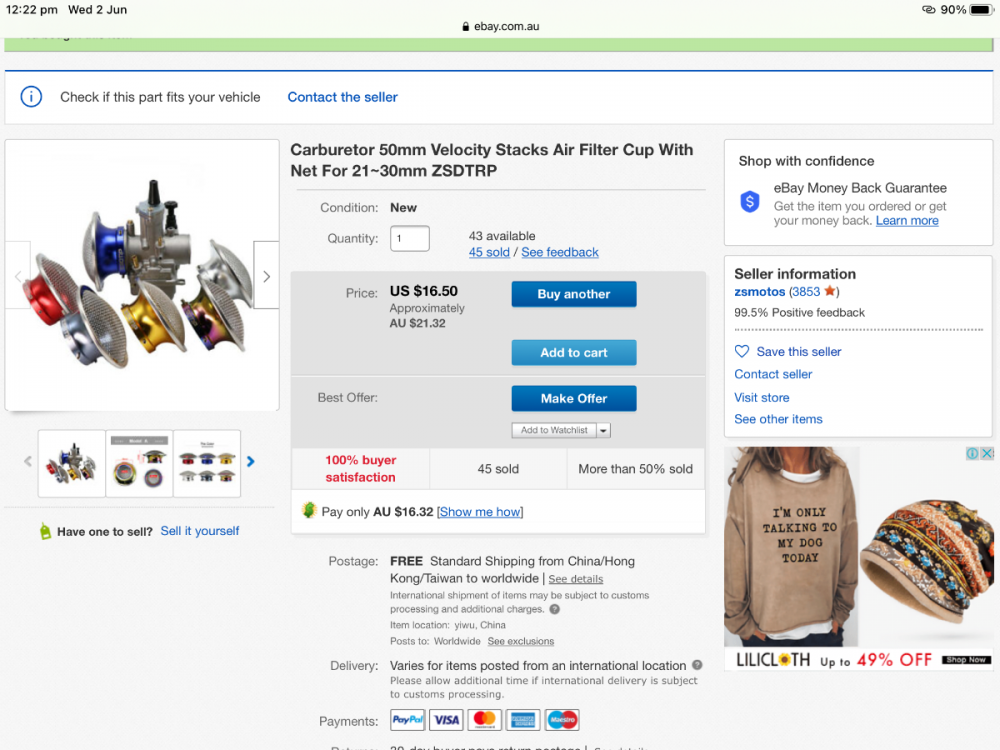This screenshot has height=750, width=1000.
Task: Click the ad info icon on LILICLOTH advert
Action: [x=972, y=454]
